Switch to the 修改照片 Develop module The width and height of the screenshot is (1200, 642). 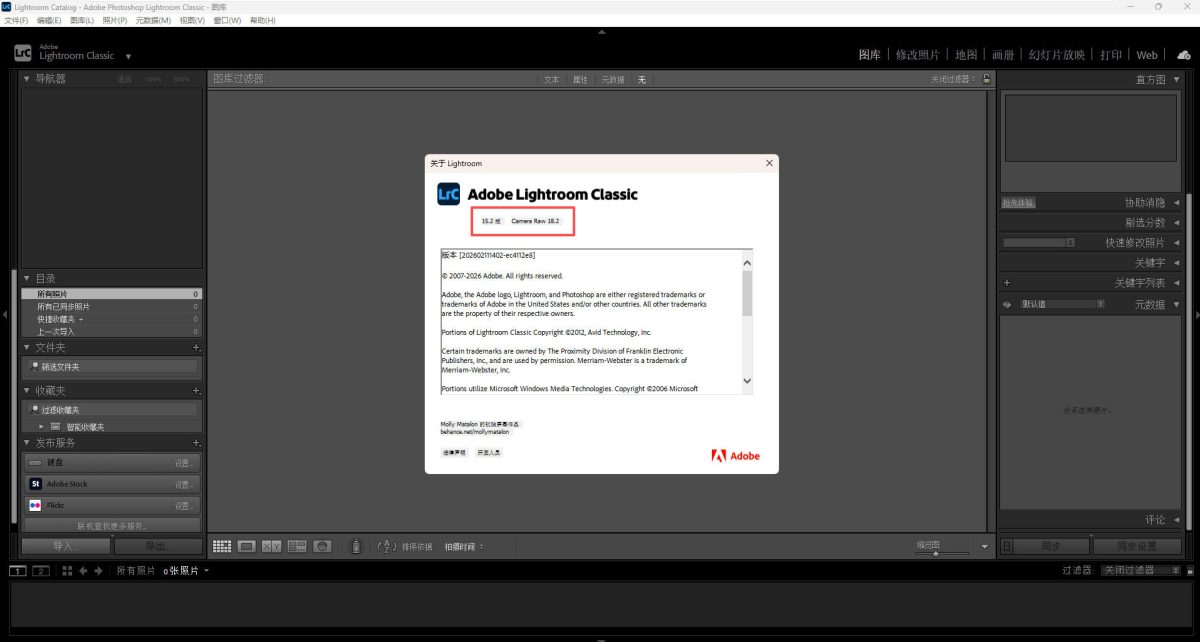pos(917,55)
